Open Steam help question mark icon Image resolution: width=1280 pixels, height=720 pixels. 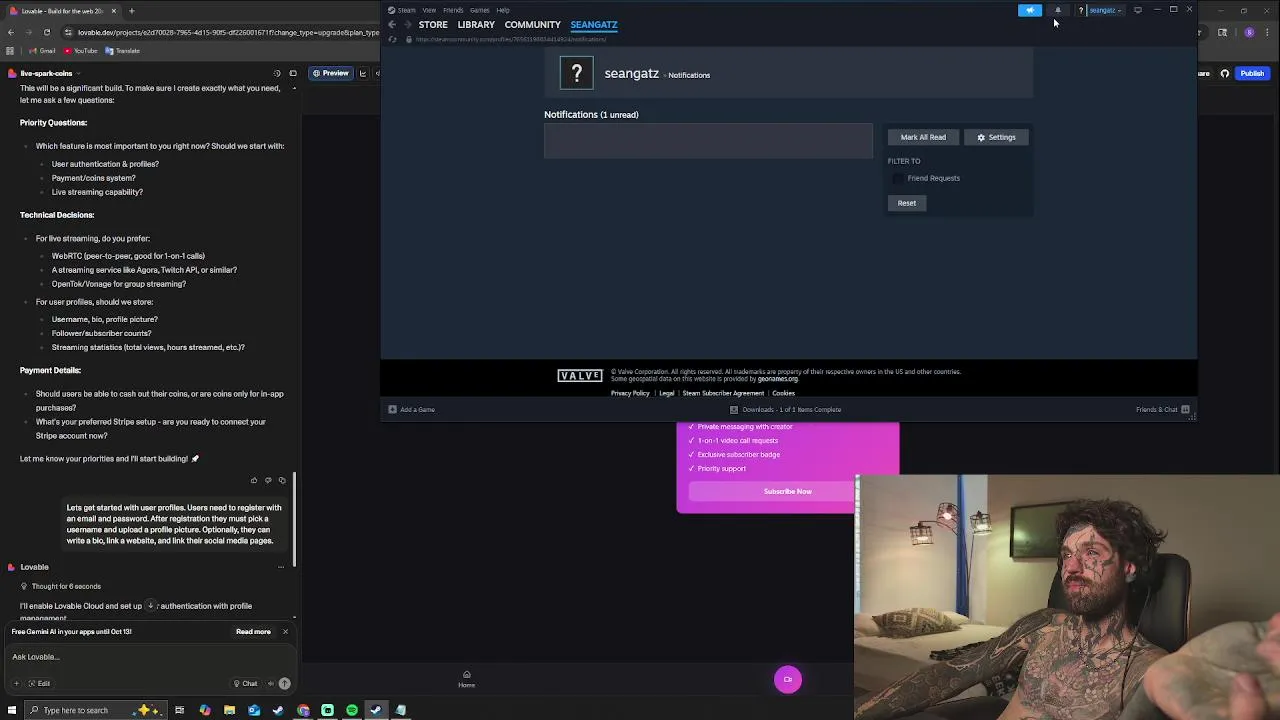(1081, 10)
